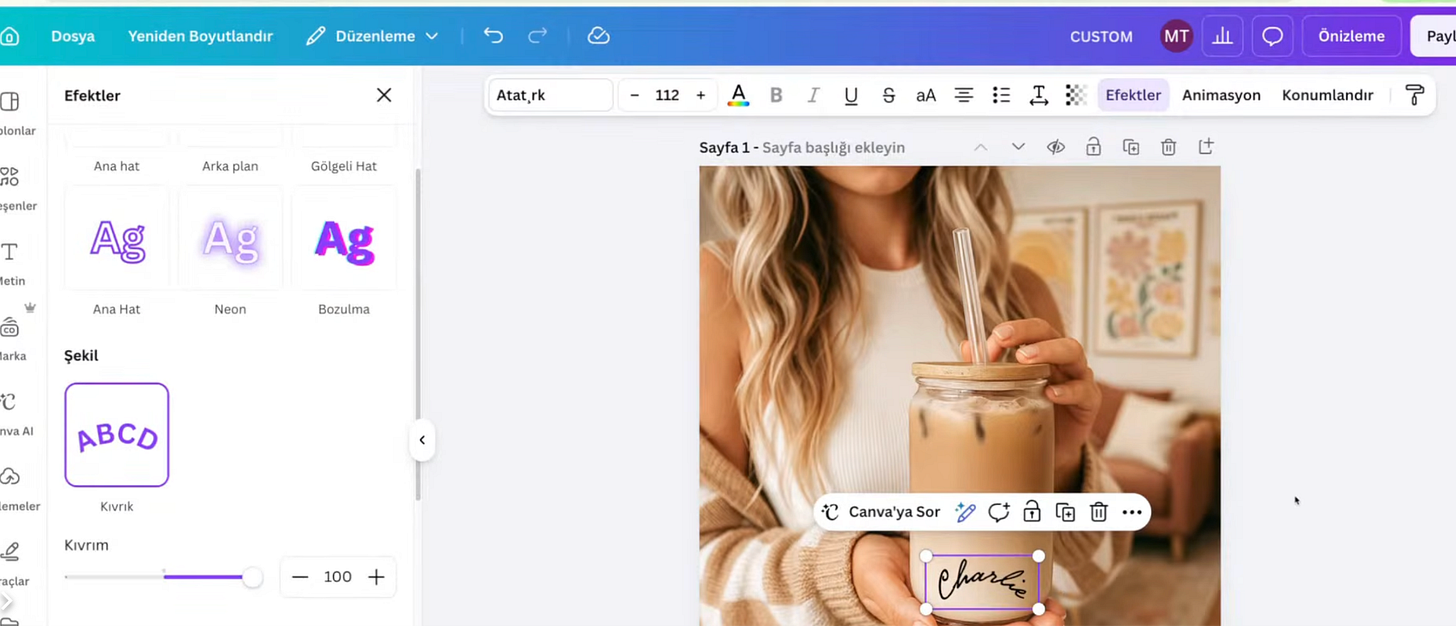Hide page with the eye icon

1056,147
